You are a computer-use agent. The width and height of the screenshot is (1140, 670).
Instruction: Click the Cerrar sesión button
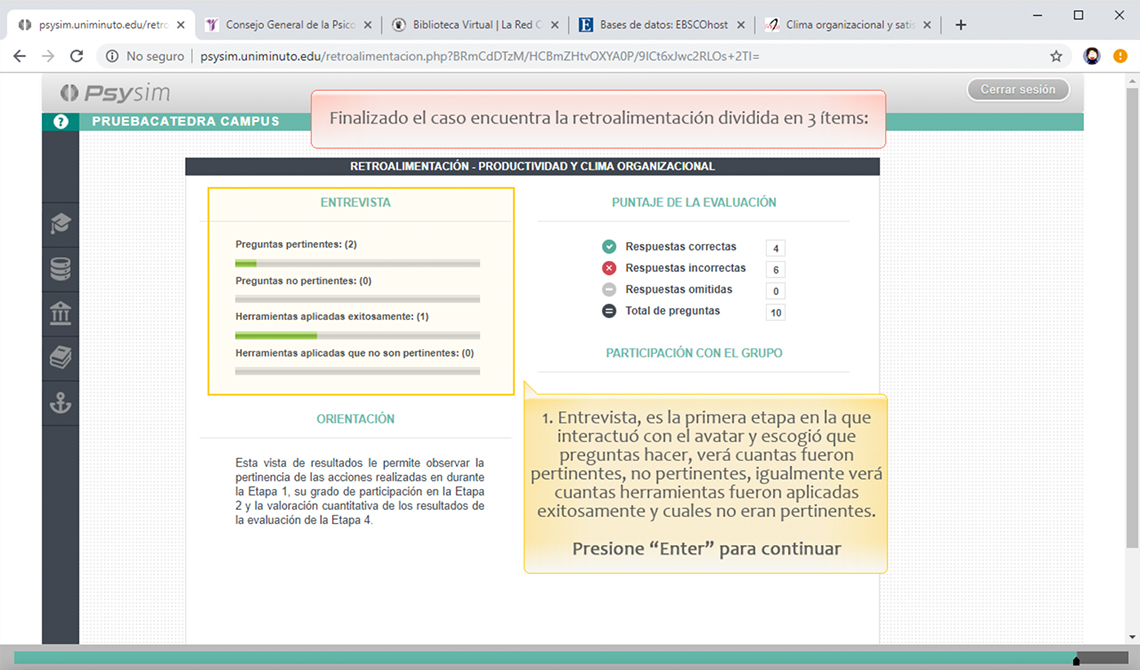pyautogui.click(x=1018, y=89)
